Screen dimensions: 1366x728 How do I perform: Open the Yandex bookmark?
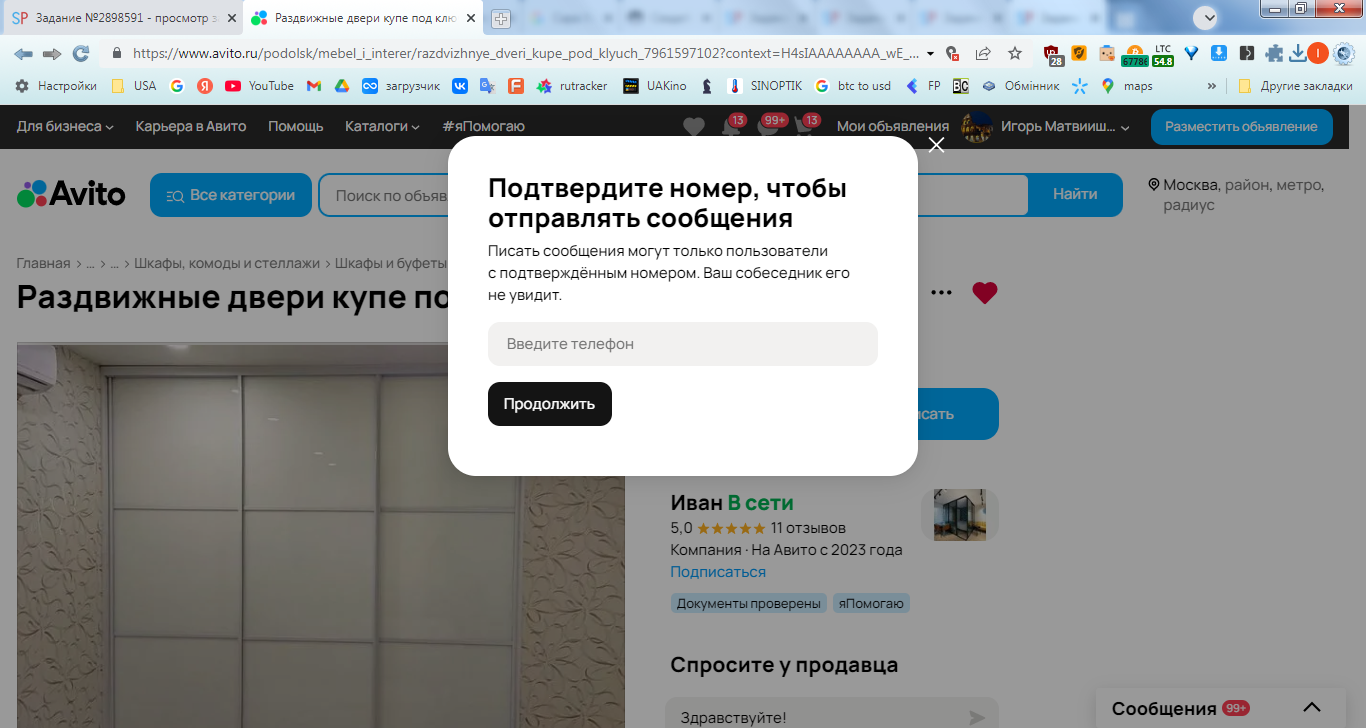coord(205,86)
